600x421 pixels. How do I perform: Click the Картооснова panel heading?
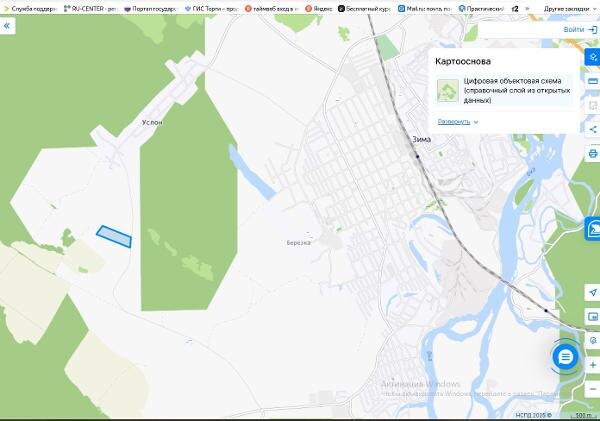point(463,61)
